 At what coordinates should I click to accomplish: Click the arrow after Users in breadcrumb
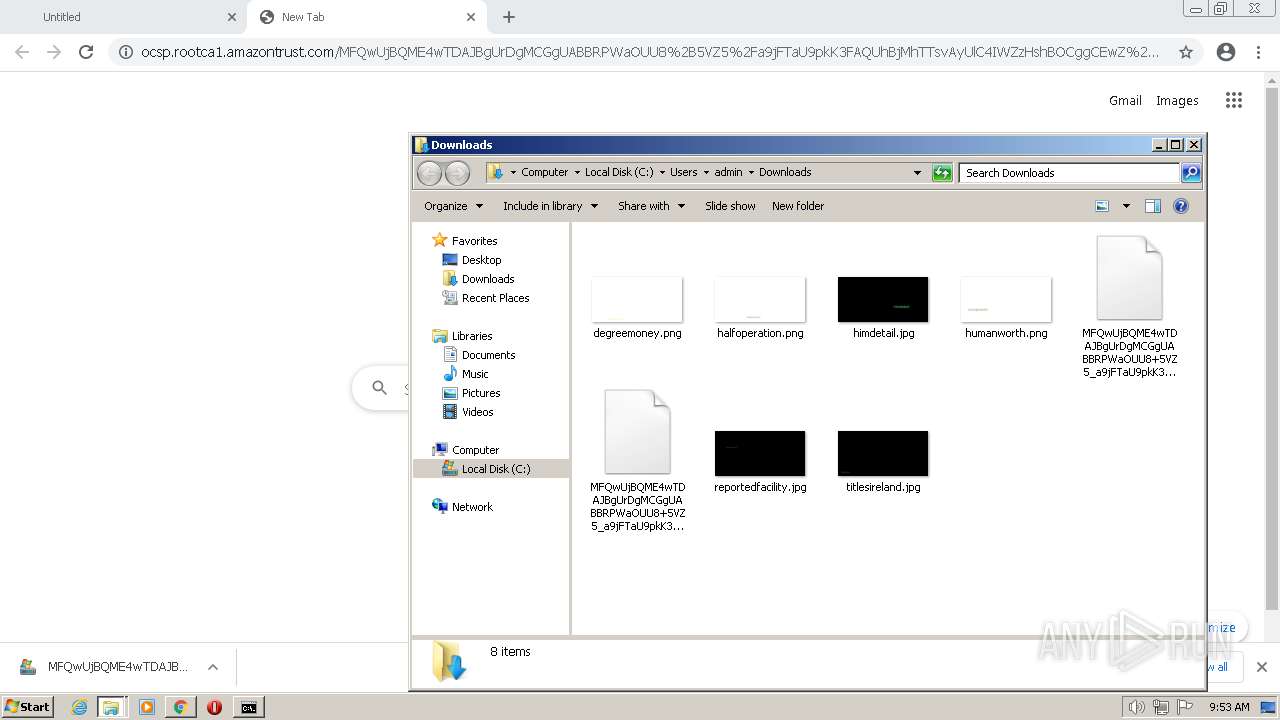(706, 172)
